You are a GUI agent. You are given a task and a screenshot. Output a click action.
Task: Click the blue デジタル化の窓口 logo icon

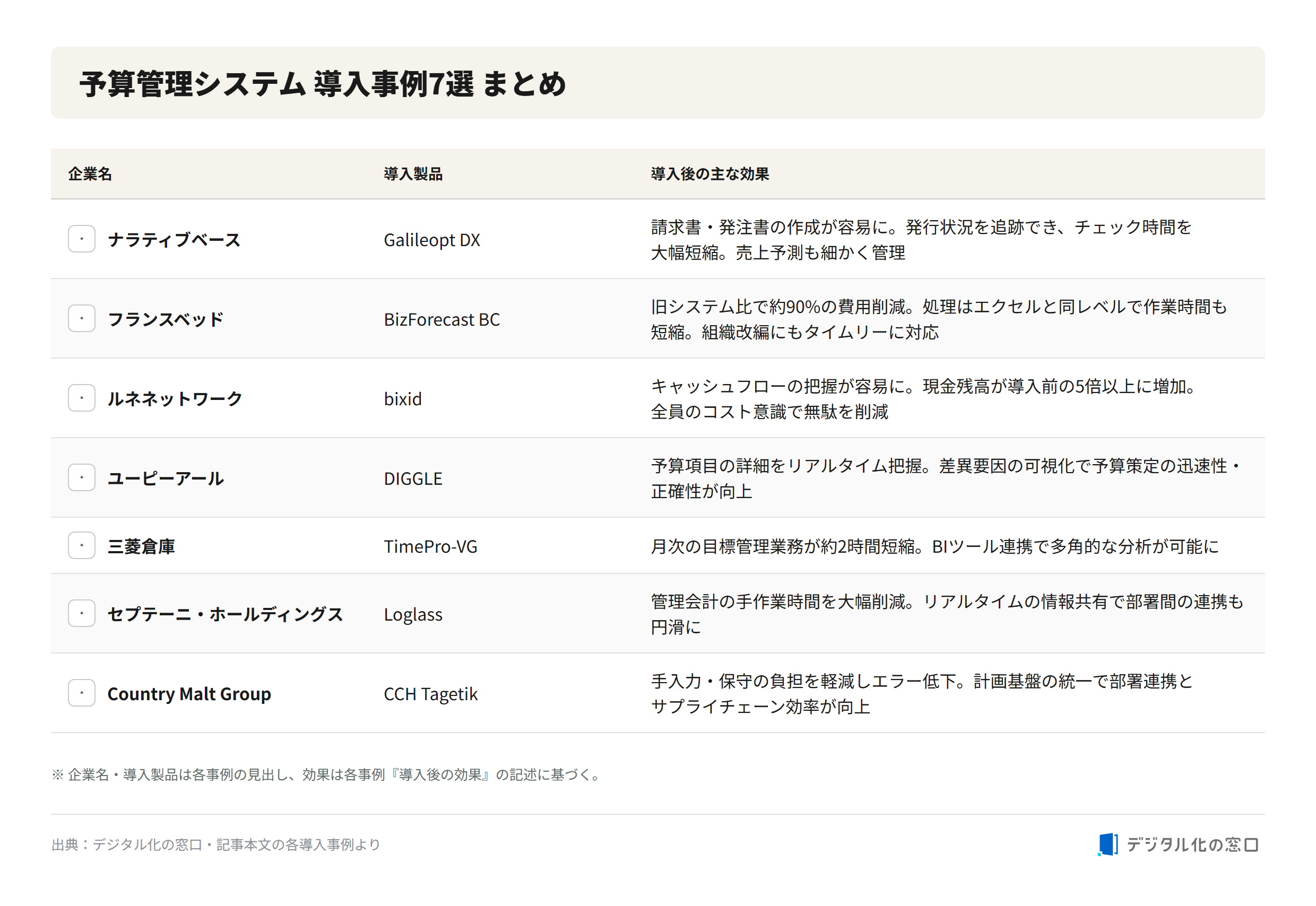[1107, 844]
